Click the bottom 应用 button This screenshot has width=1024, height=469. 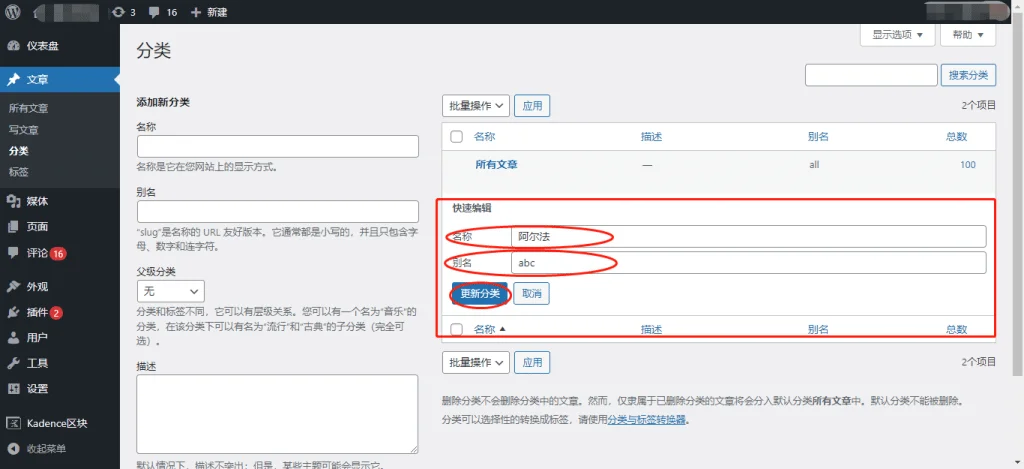532,363
